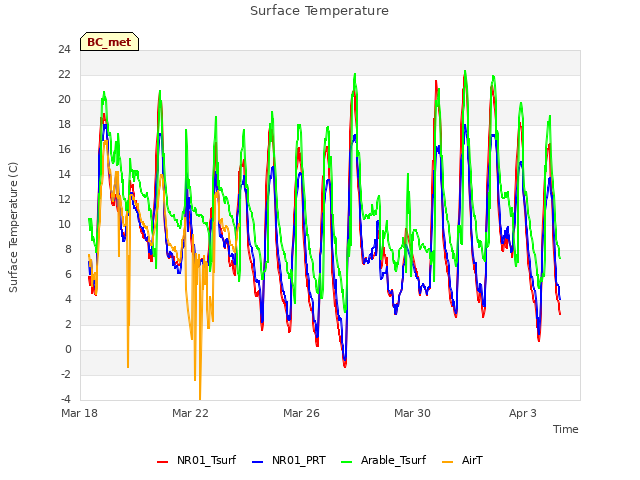Toggle the AirT legend entry

(x=462, y=460)
